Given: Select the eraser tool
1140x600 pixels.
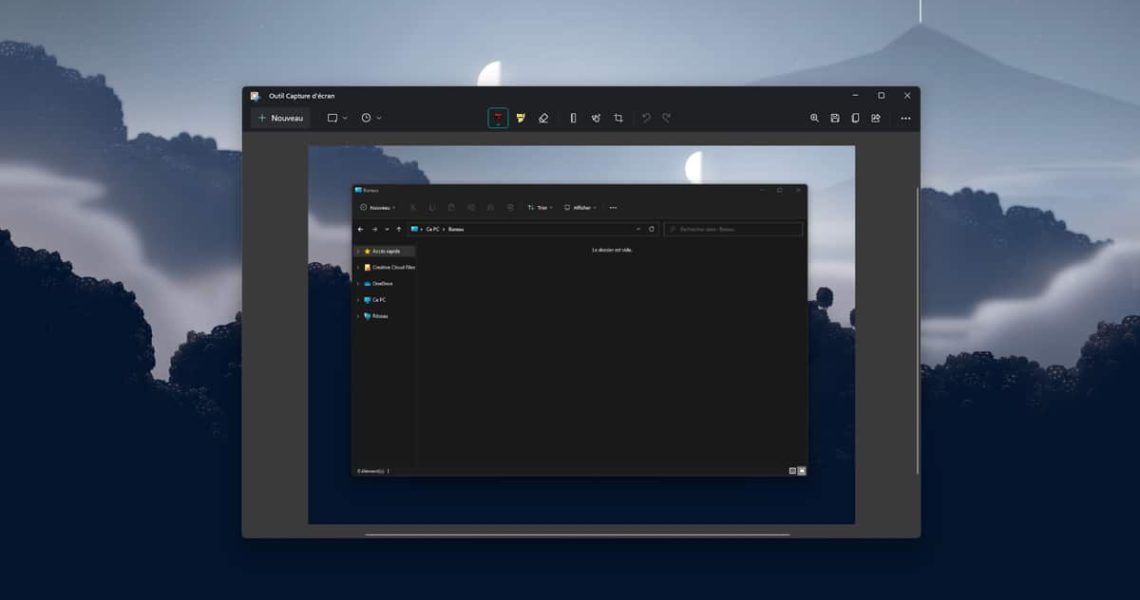Looking at the screenshot, I should (x=543, y=118).
